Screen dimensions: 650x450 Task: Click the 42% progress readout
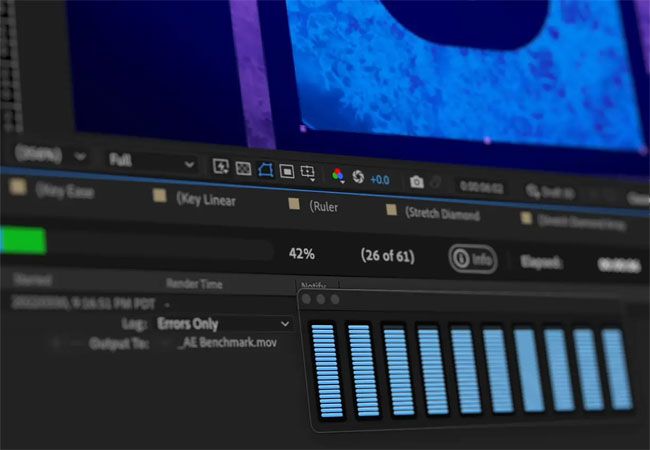(302, 254)
